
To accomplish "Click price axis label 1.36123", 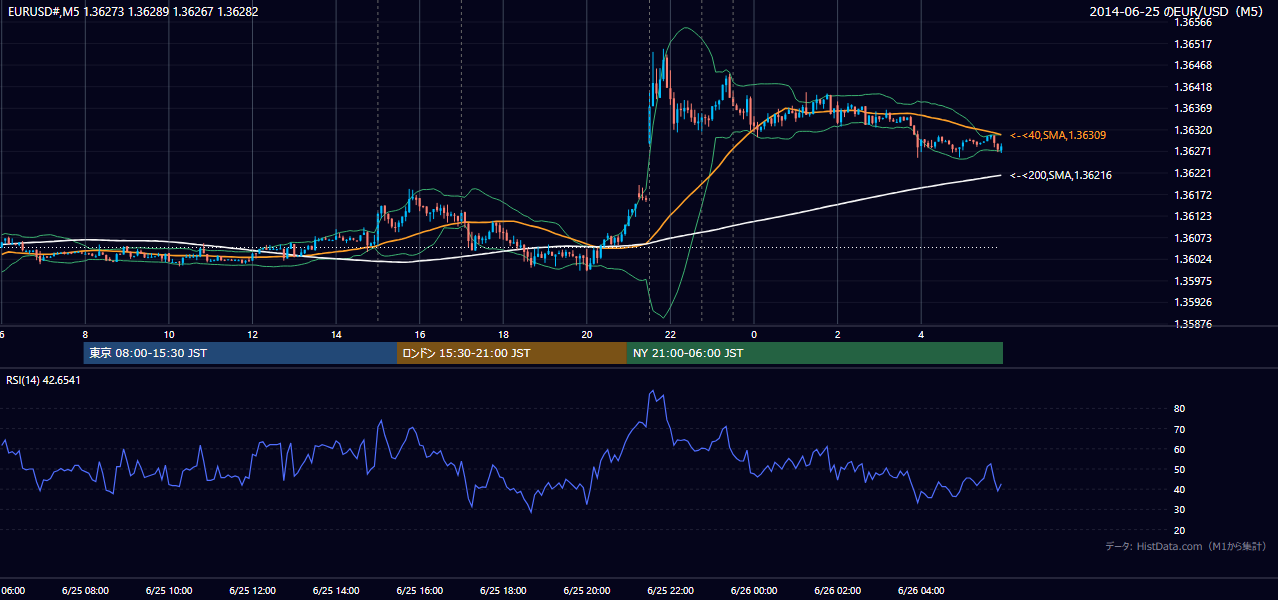I will [1193, 216].
